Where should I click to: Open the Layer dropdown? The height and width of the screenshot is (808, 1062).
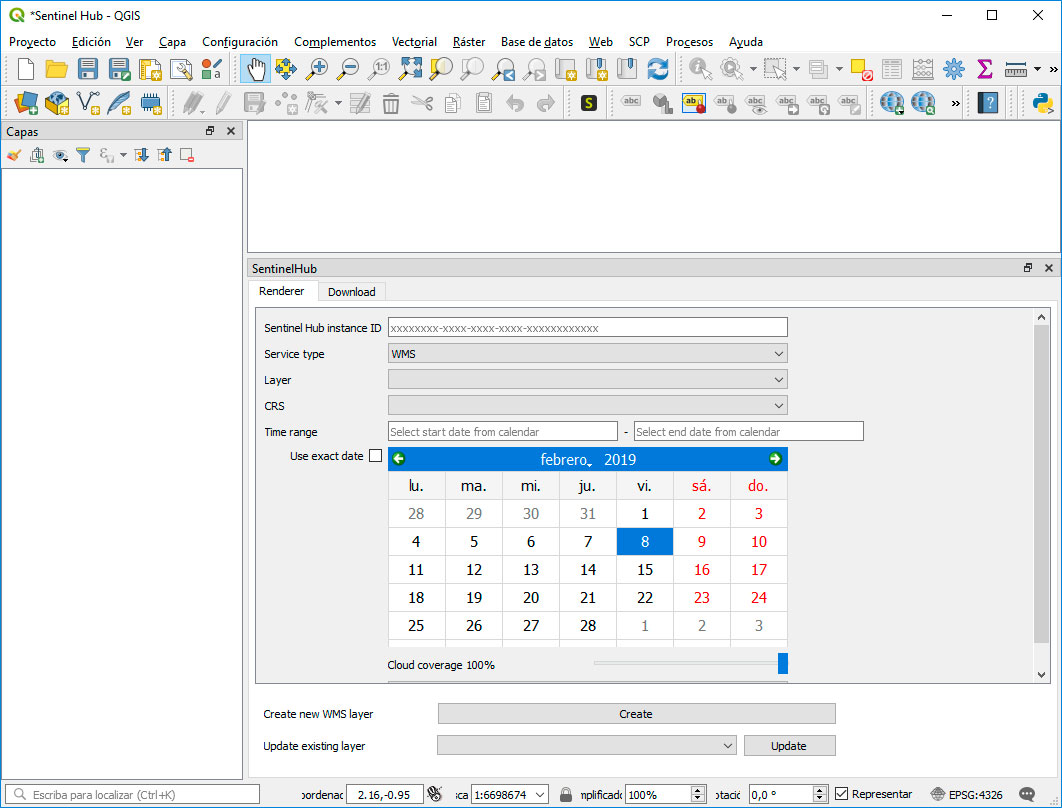click(587, 379)
